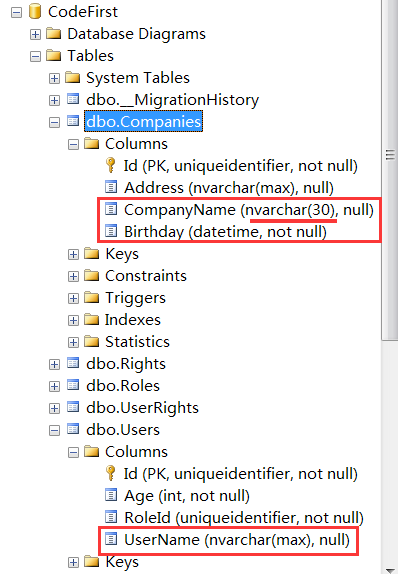Click the Tables folder icon
Image resolution: width=398 pixels, height=574 pixels.
pyautogui.click(x=54, y=55)
